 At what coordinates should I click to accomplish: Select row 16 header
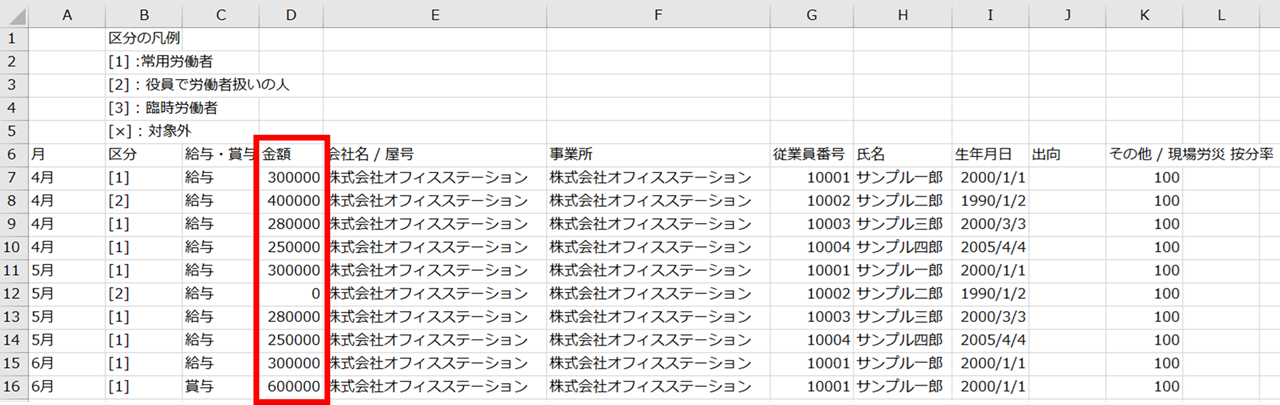point(14,386)
